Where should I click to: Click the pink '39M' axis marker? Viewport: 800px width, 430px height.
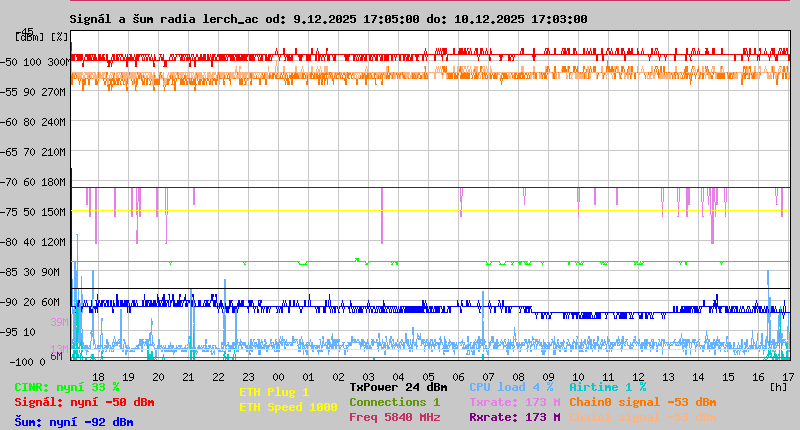59,322
